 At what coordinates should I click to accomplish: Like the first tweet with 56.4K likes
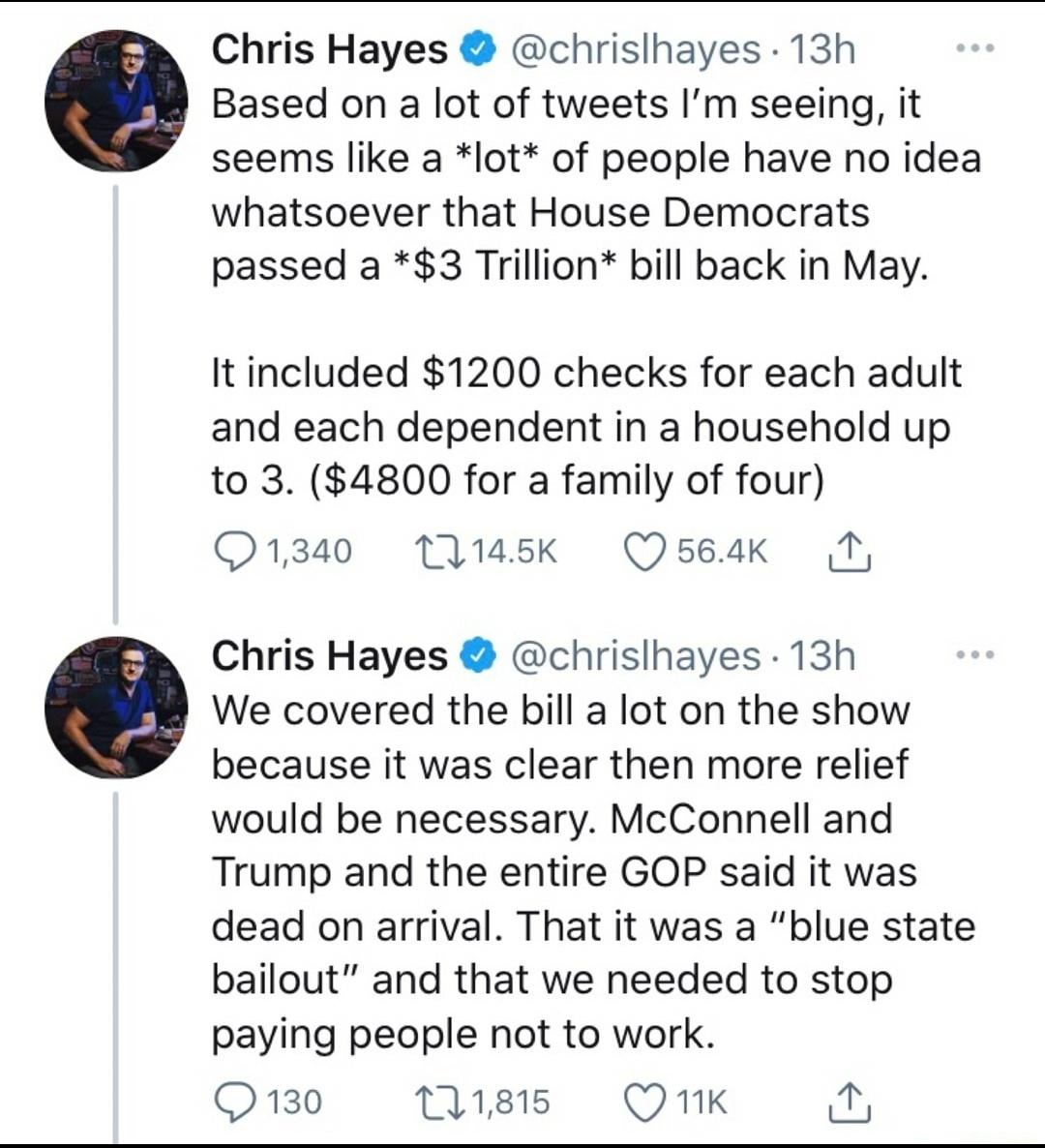[x=643, y=552]
